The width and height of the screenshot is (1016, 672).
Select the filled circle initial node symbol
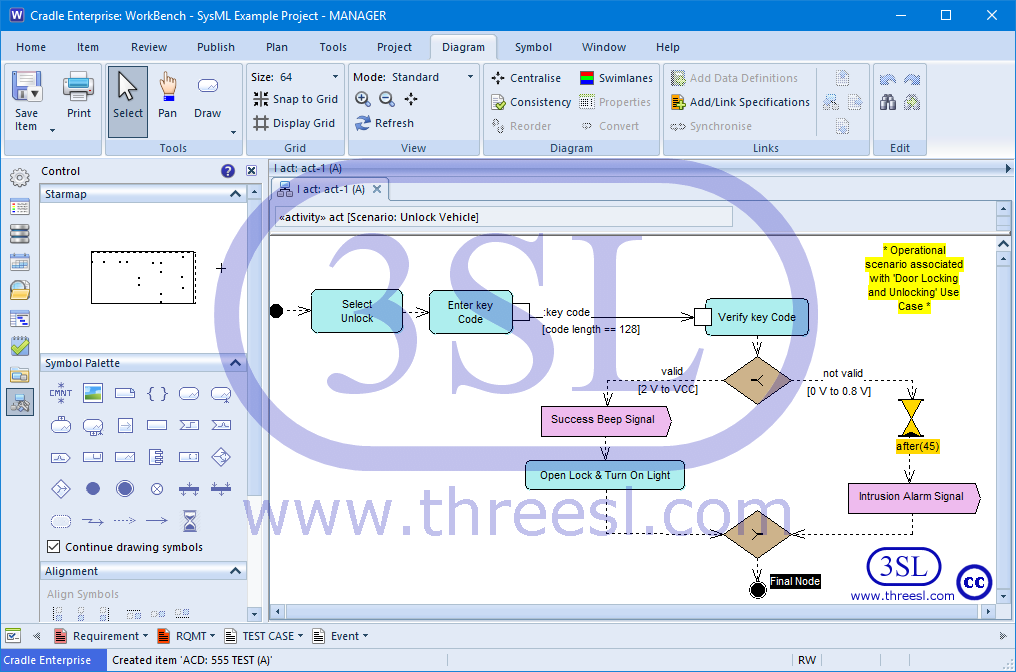point(93,489)
